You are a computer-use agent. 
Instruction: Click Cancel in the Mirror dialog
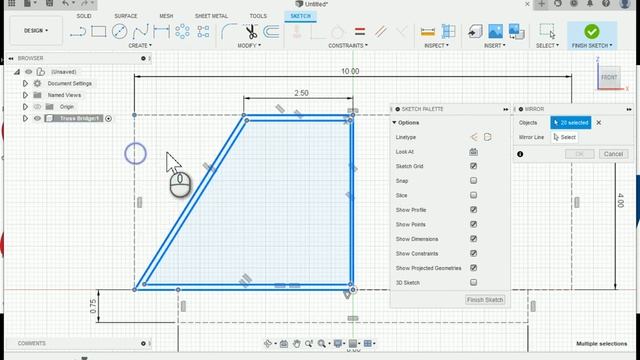pyautogui.click(x=613, y=154)
